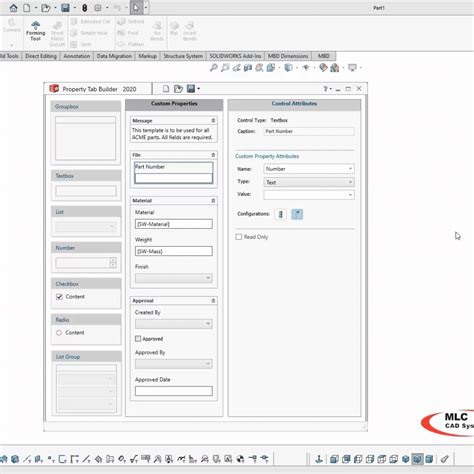Switch to the Annotation tab
Viewport: 474px width, 474px height.
[77, 56]
